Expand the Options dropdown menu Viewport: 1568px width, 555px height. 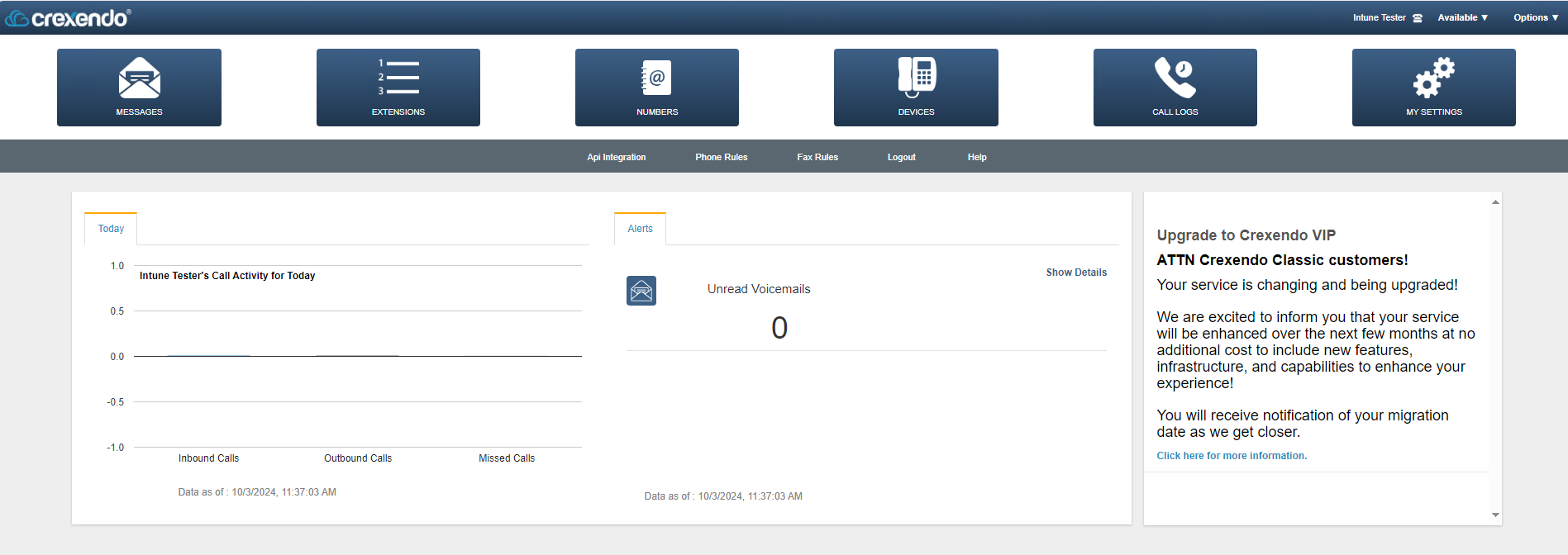click(x=1536, y=17)
